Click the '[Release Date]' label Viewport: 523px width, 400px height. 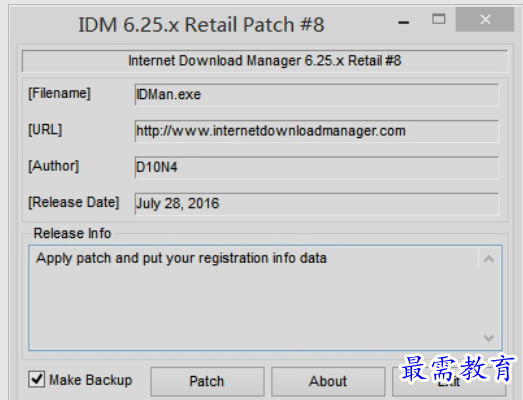pos(74,202)
